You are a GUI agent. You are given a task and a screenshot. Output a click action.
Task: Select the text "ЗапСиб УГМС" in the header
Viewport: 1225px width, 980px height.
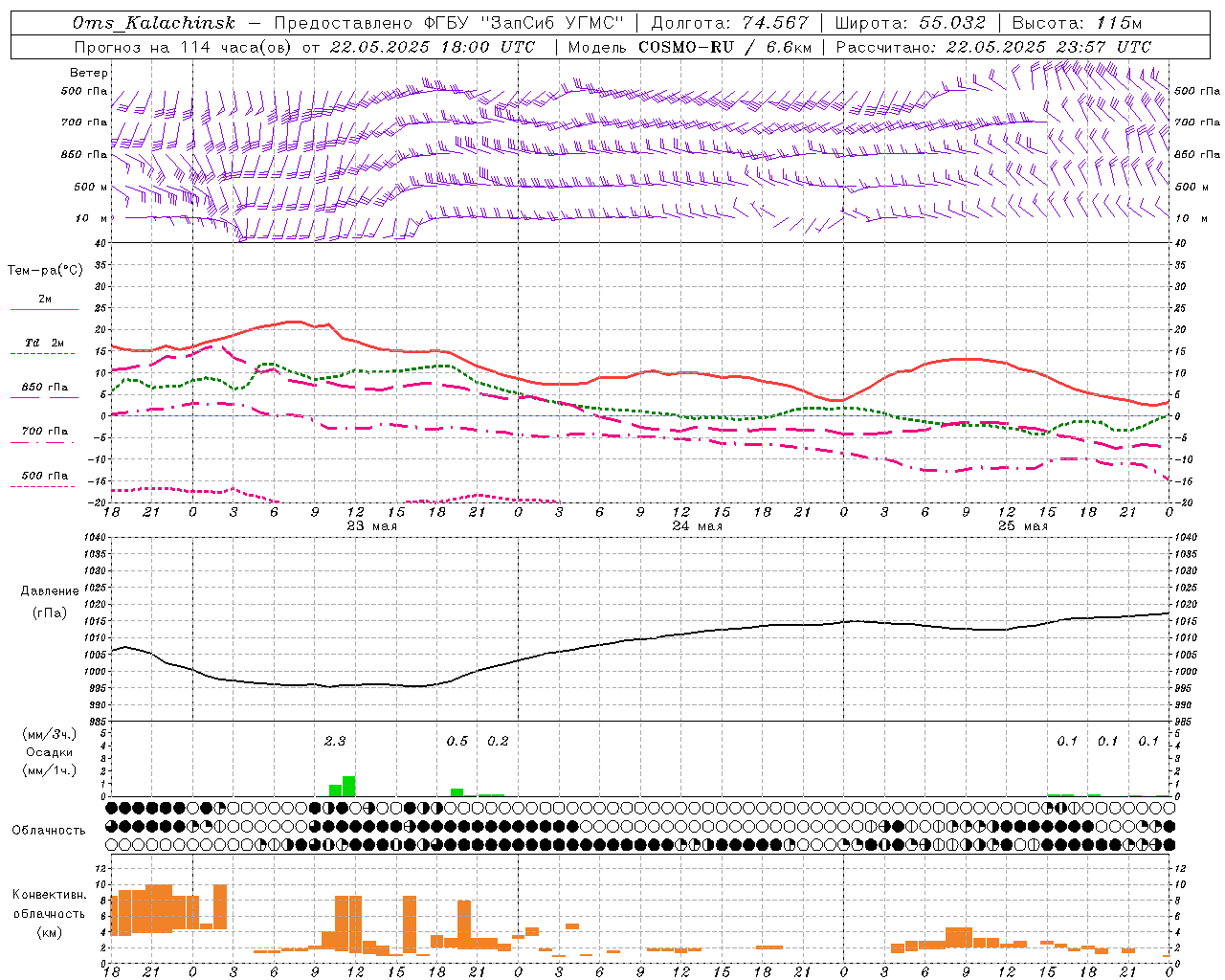tap(555, 23)
